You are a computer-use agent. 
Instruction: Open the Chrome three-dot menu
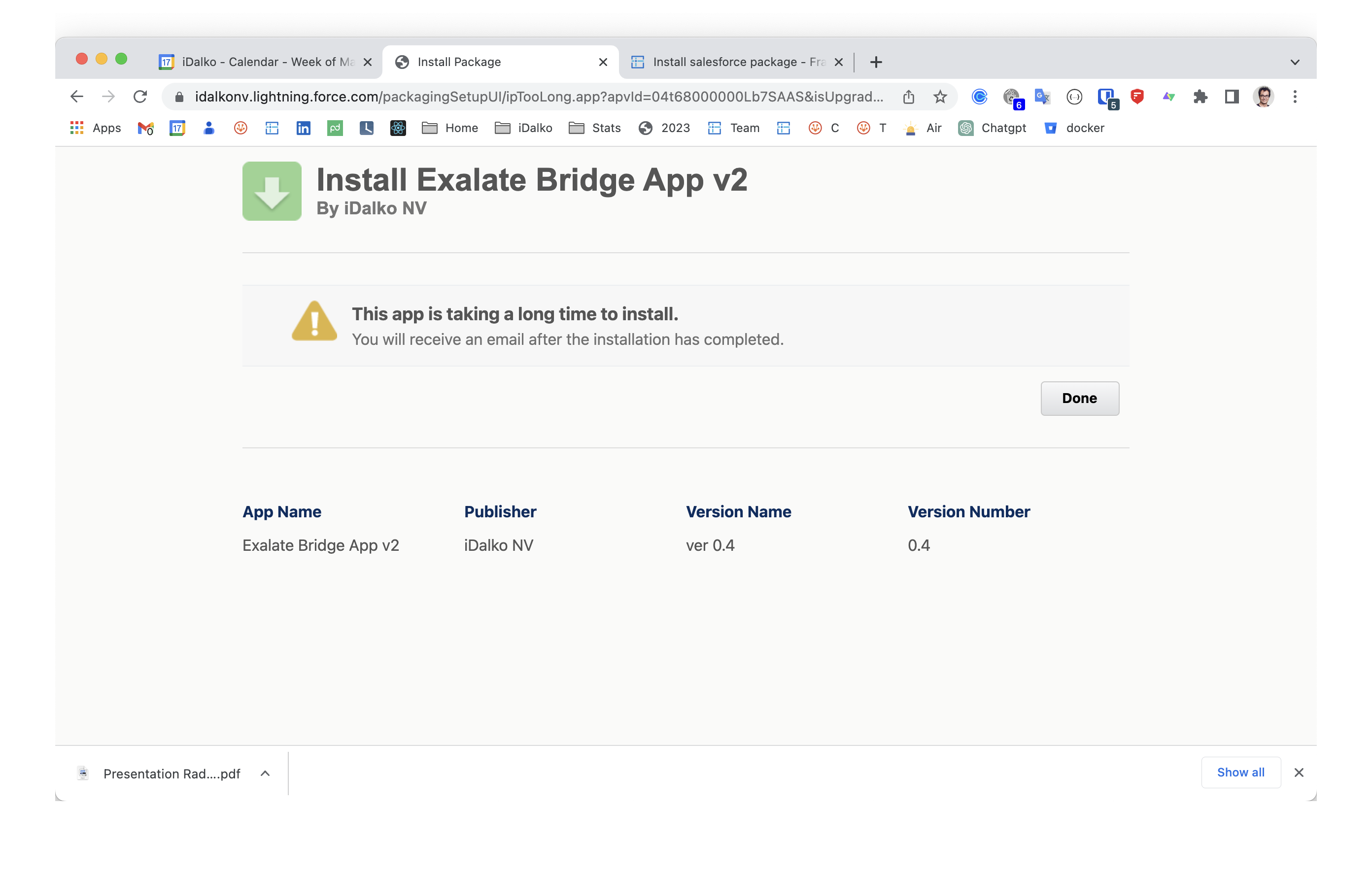pos(1295,97)
